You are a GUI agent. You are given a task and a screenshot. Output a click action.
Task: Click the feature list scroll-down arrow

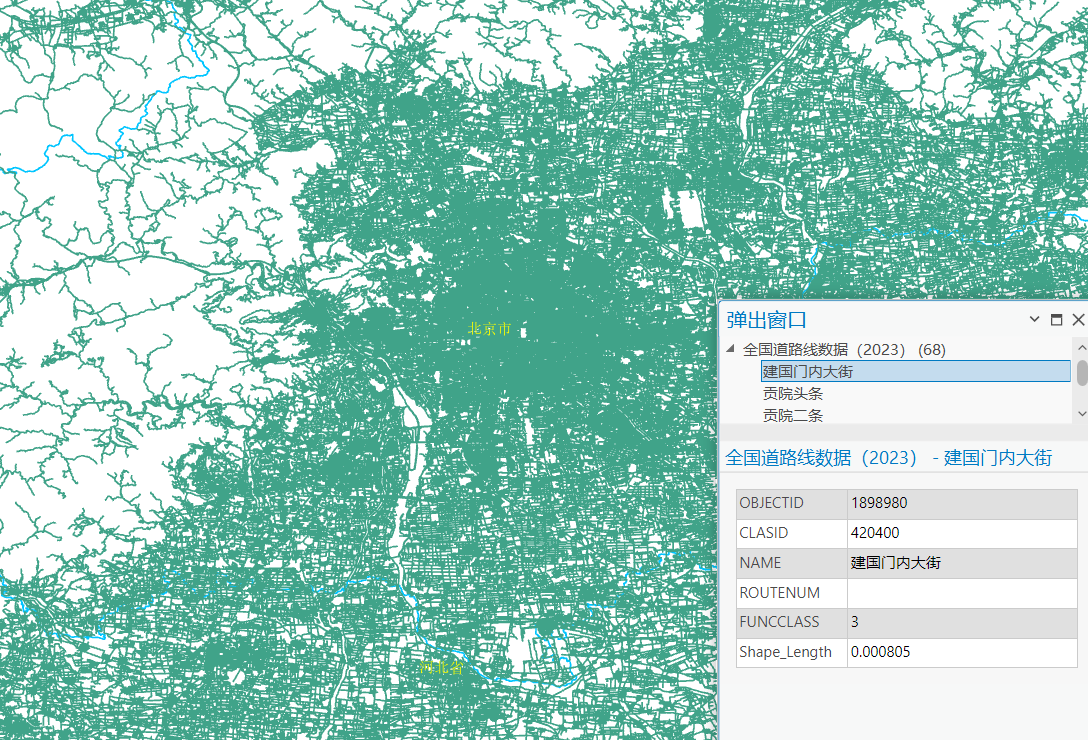pos(1082,414)
